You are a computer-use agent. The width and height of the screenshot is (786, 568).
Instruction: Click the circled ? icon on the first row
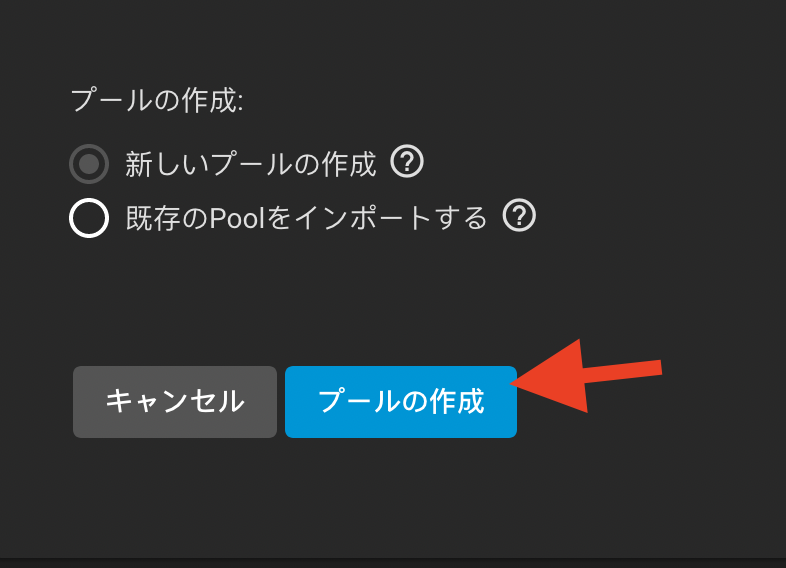click(x=407, y=161)
